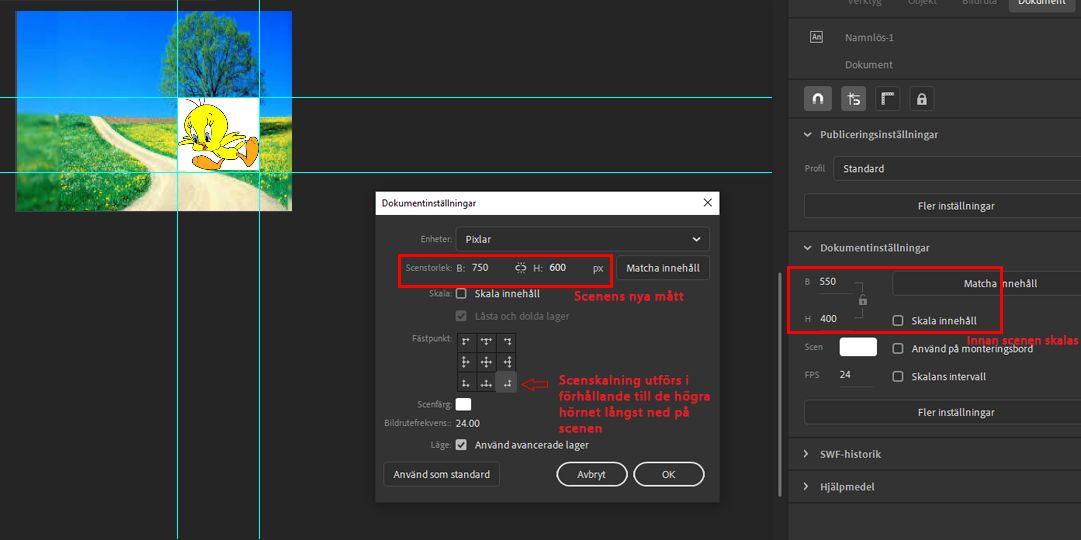This screenshot has height=540, width=1081.
Task: Enable Skala innehåll in the Properties panel
Action: 898,321
